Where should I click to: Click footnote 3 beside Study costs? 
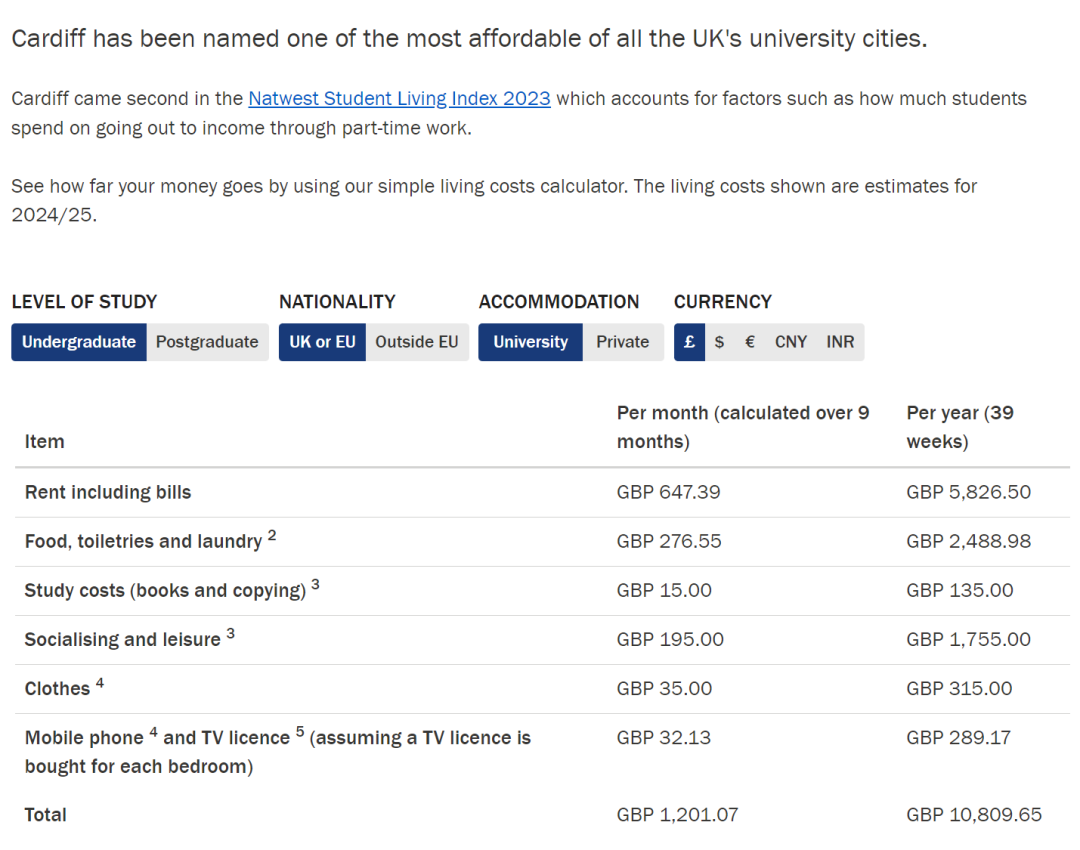(315, 585)
